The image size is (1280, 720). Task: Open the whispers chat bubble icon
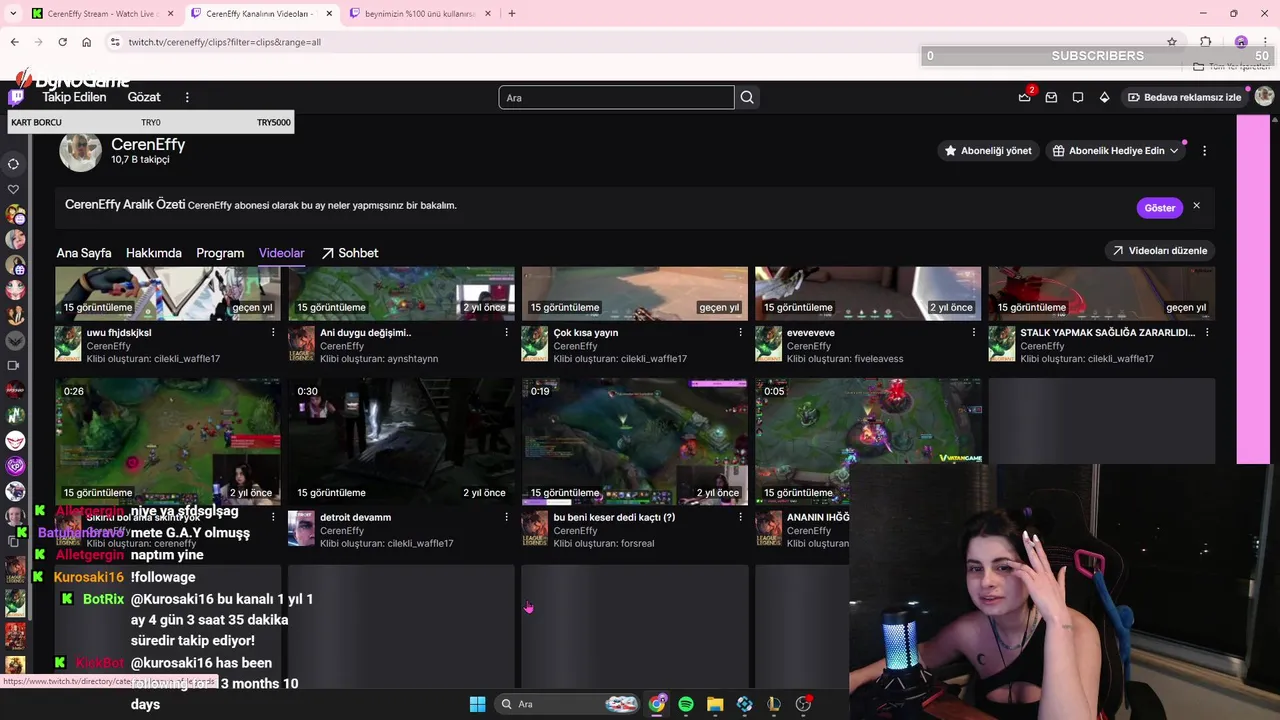tap(1078, 97)
